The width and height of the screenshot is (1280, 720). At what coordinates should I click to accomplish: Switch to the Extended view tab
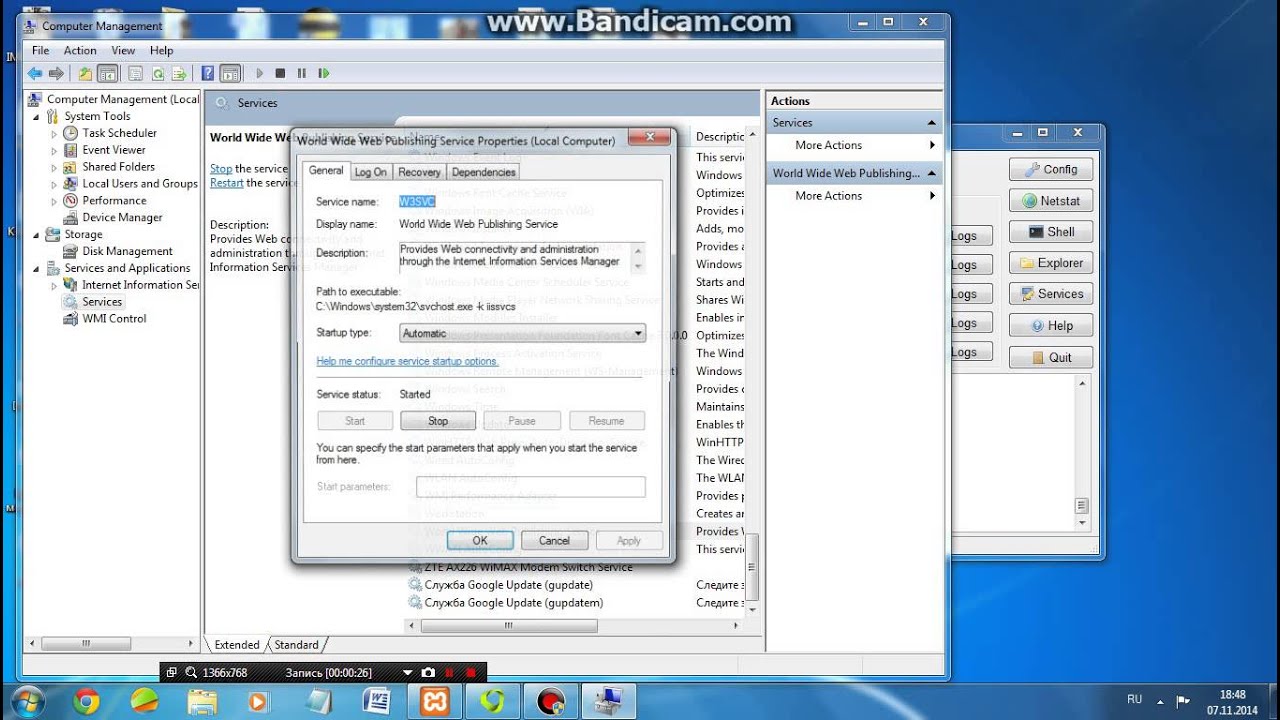237,645
